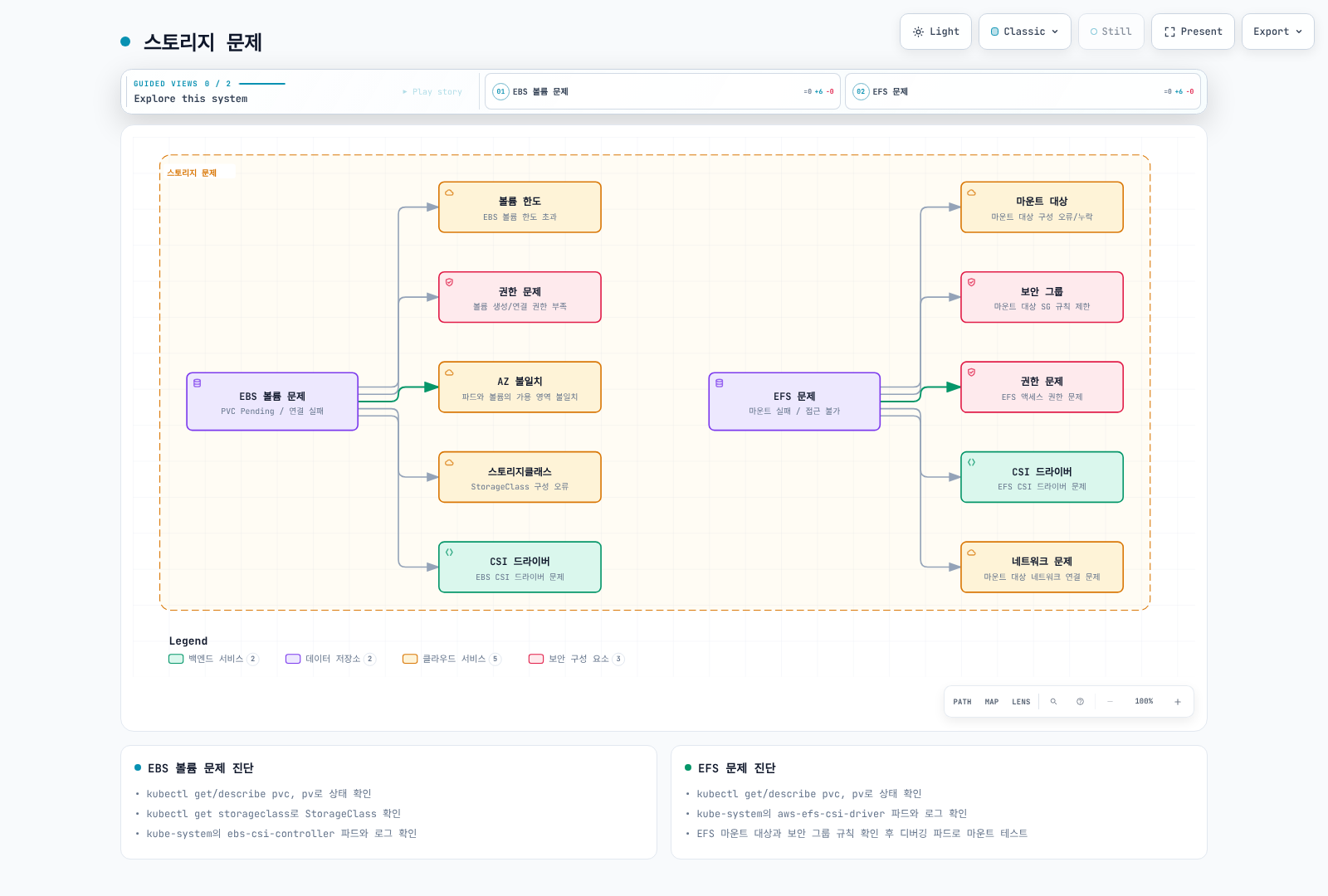Click the ebs-csi-controller 파드와 로그 확인 line
Image resolution: width=1328 pixels, height=896 pixels.
pyautogui.click(x=281, y=834)
